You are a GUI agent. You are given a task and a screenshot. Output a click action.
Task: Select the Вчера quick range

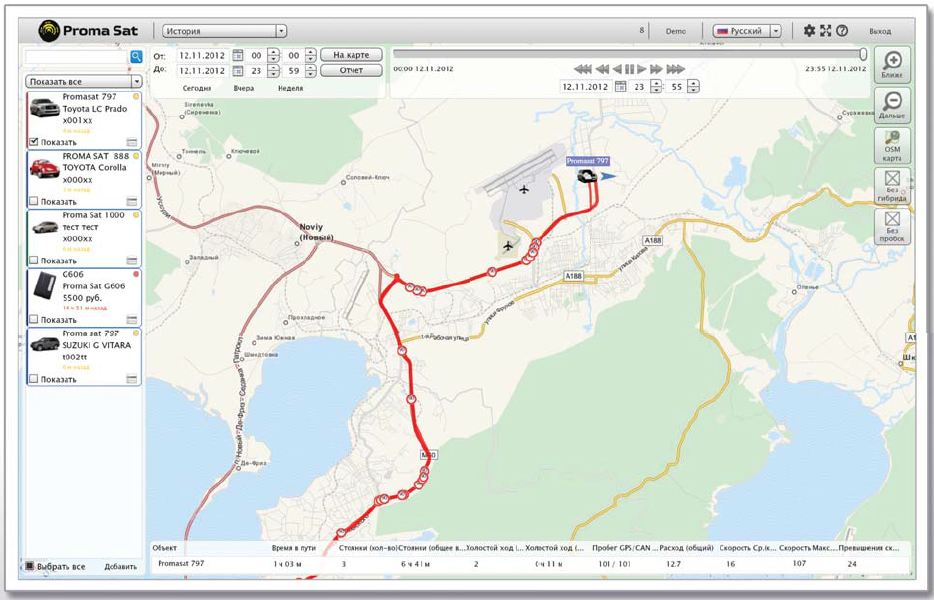click(x=244, y=88)
